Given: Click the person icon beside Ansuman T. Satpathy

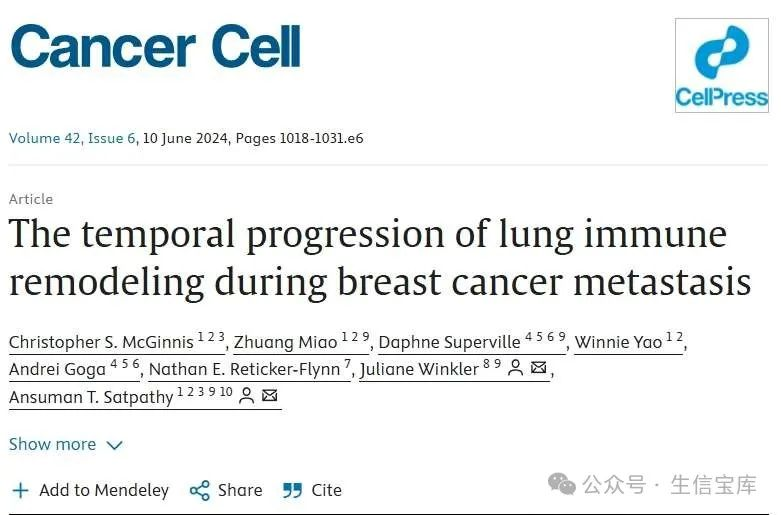Looking at the screenshot, I should [246, 396].
